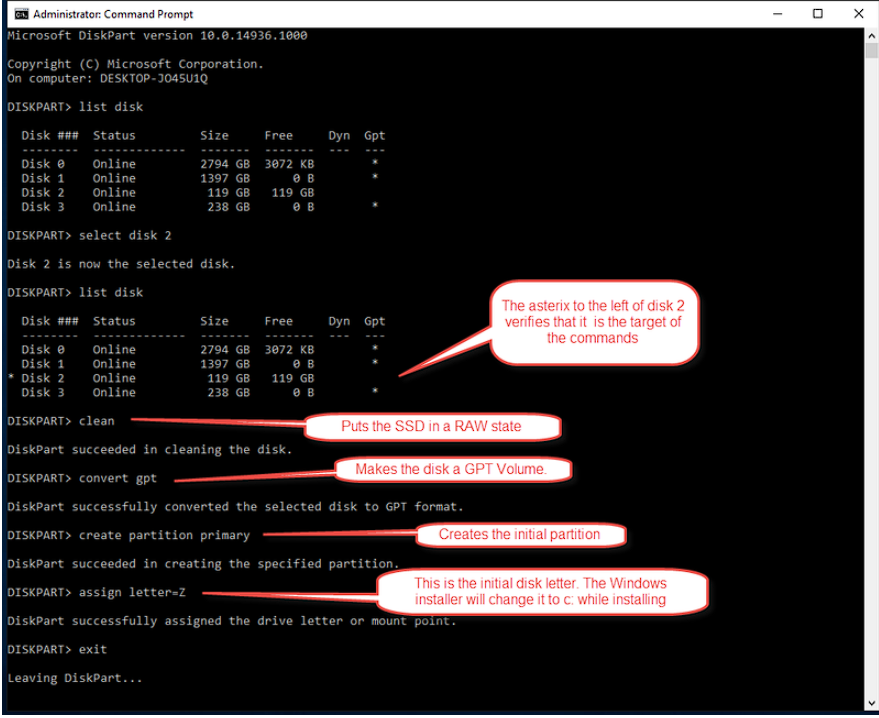Click 'Microsoft DiskPart version 10.0.14936.1000' line

(x=158, y=36)
